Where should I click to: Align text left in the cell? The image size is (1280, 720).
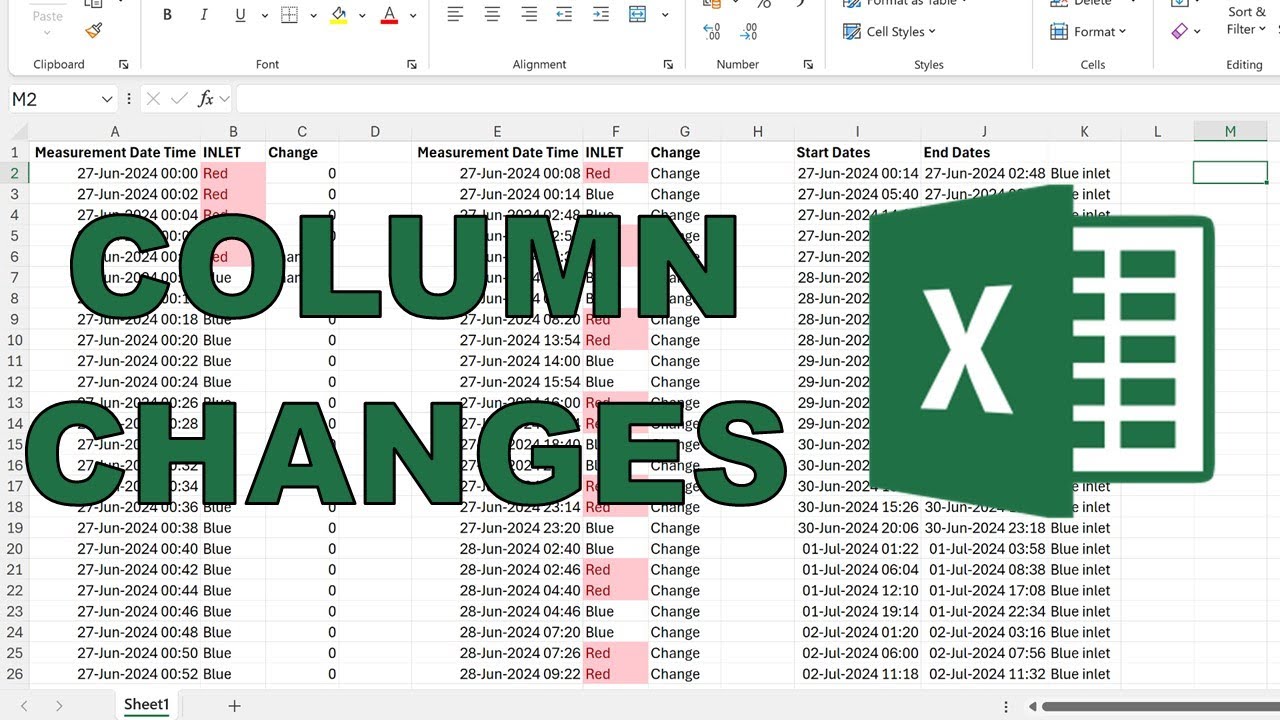point(455,14)
